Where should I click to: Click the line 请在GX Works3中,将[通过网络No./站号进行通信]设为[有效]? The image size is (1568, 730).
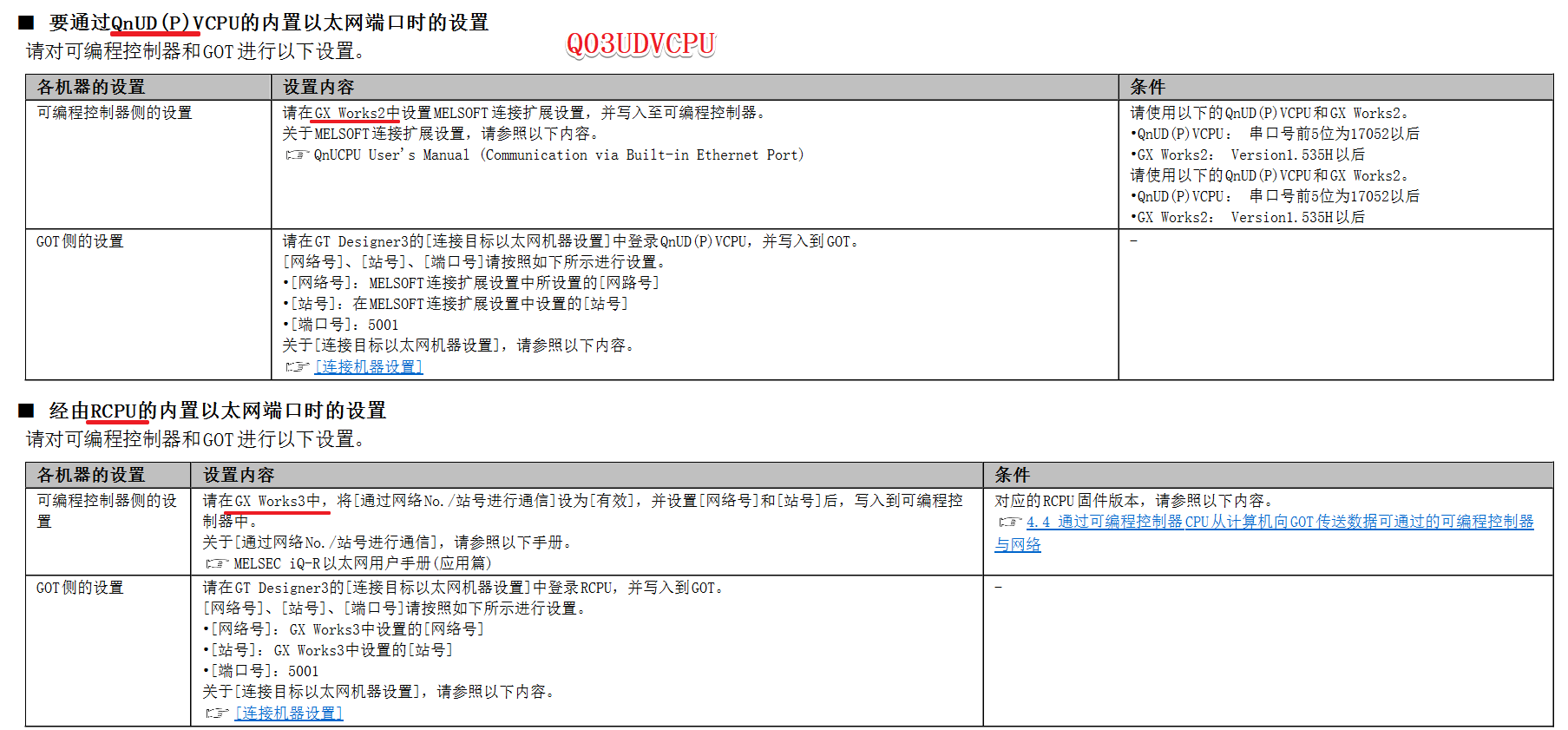582,511
